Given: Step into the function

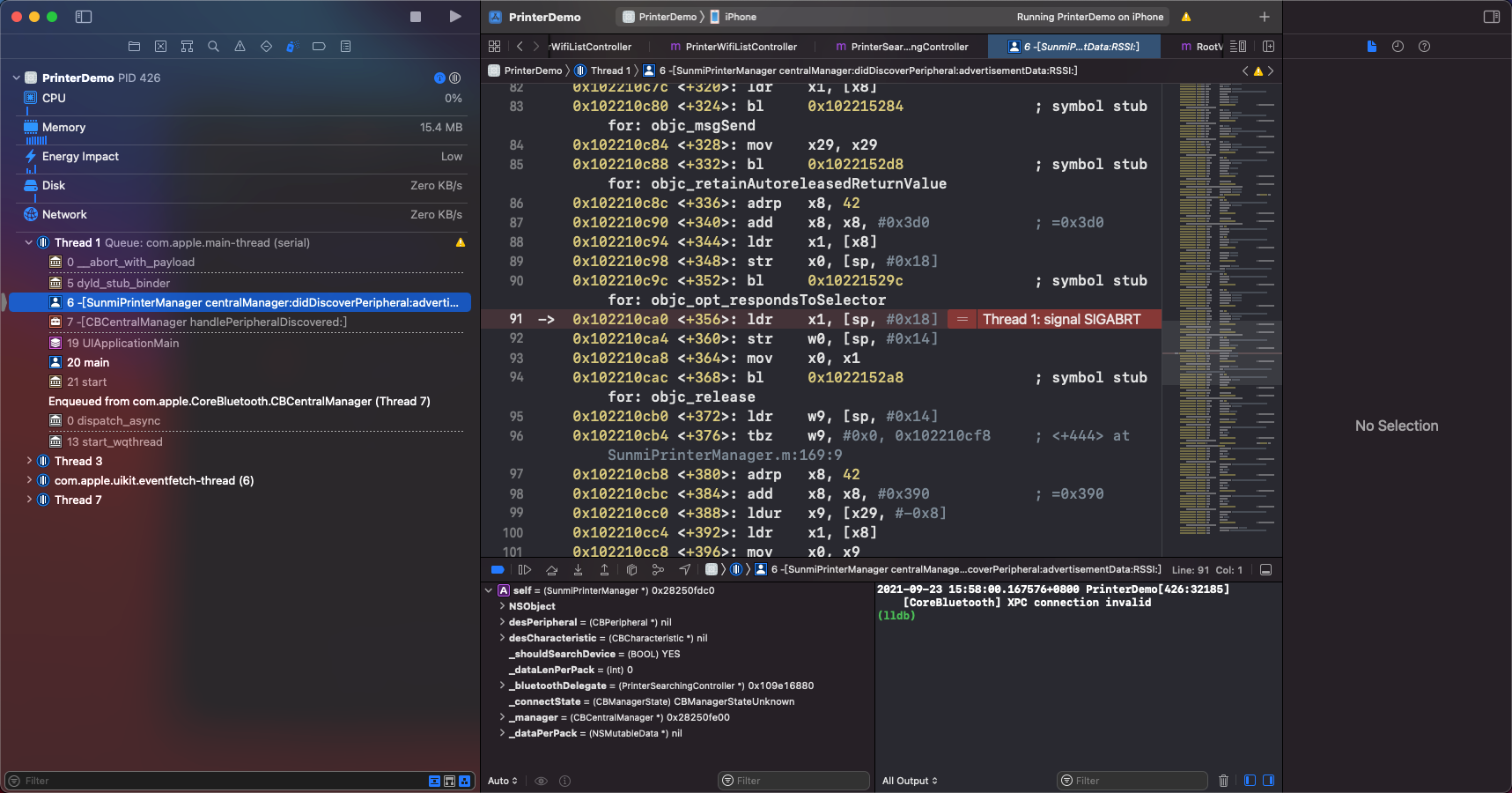Looking at the screenshot, I should pyautogui.click(x=578, y=570).
